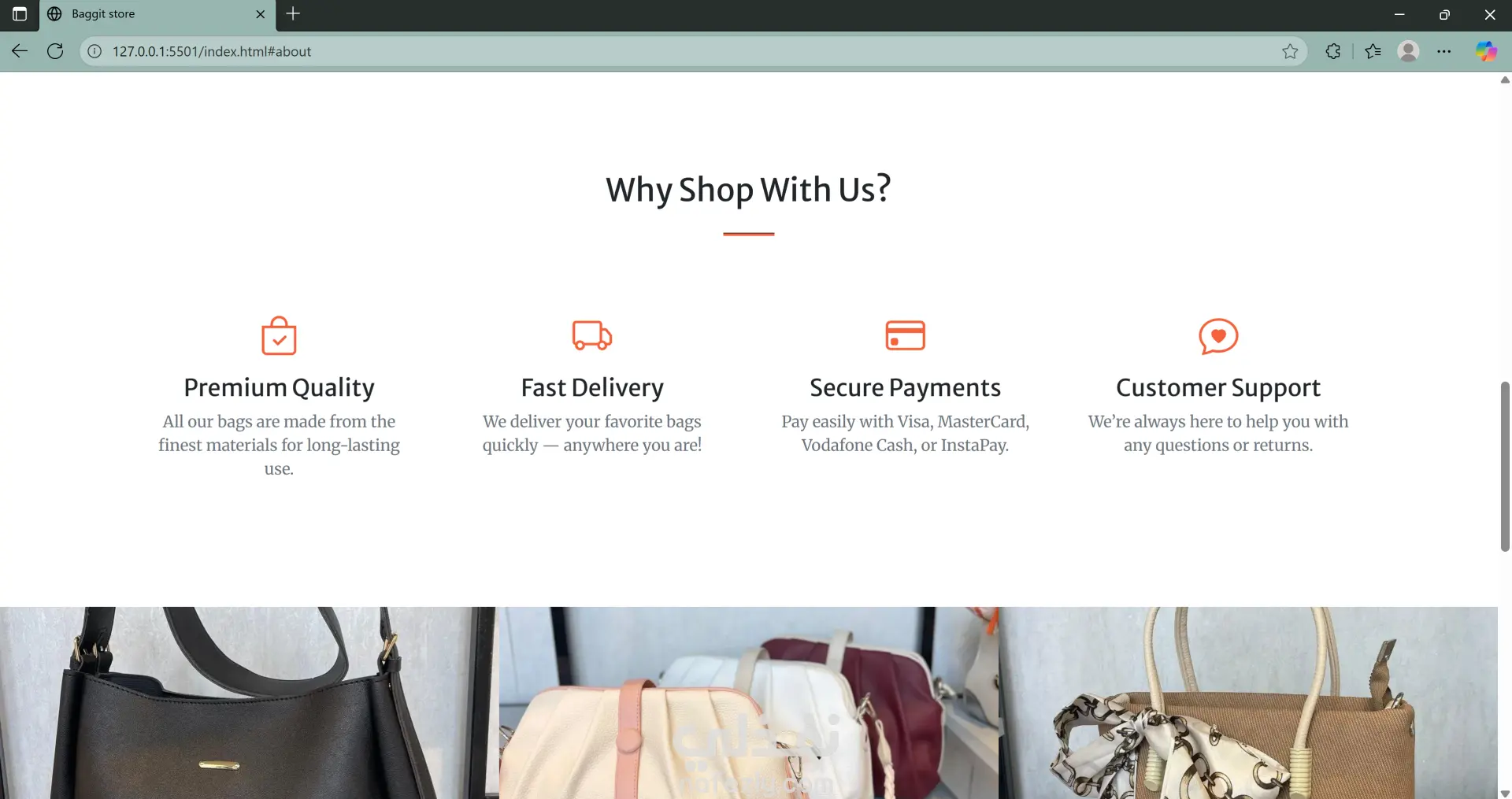The height and width of the screenshot is (799, 1512).
Task: Open the favorites list icon
Action: pyautogui.click(x=1373, y=51)
